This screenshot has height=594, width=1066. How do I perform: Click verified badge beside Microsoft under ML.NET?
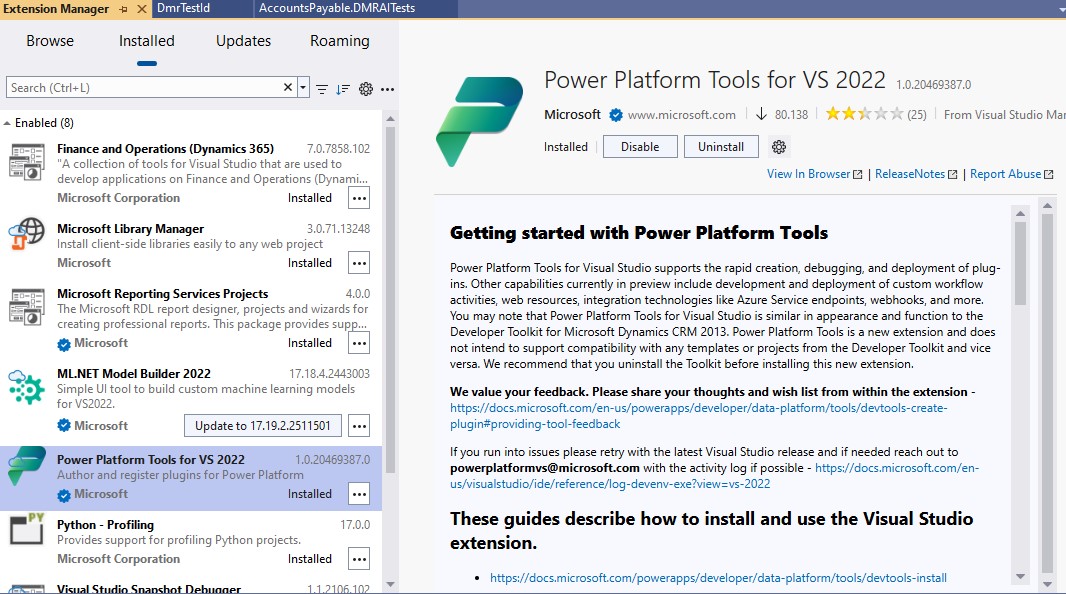[x=64, y=426]
